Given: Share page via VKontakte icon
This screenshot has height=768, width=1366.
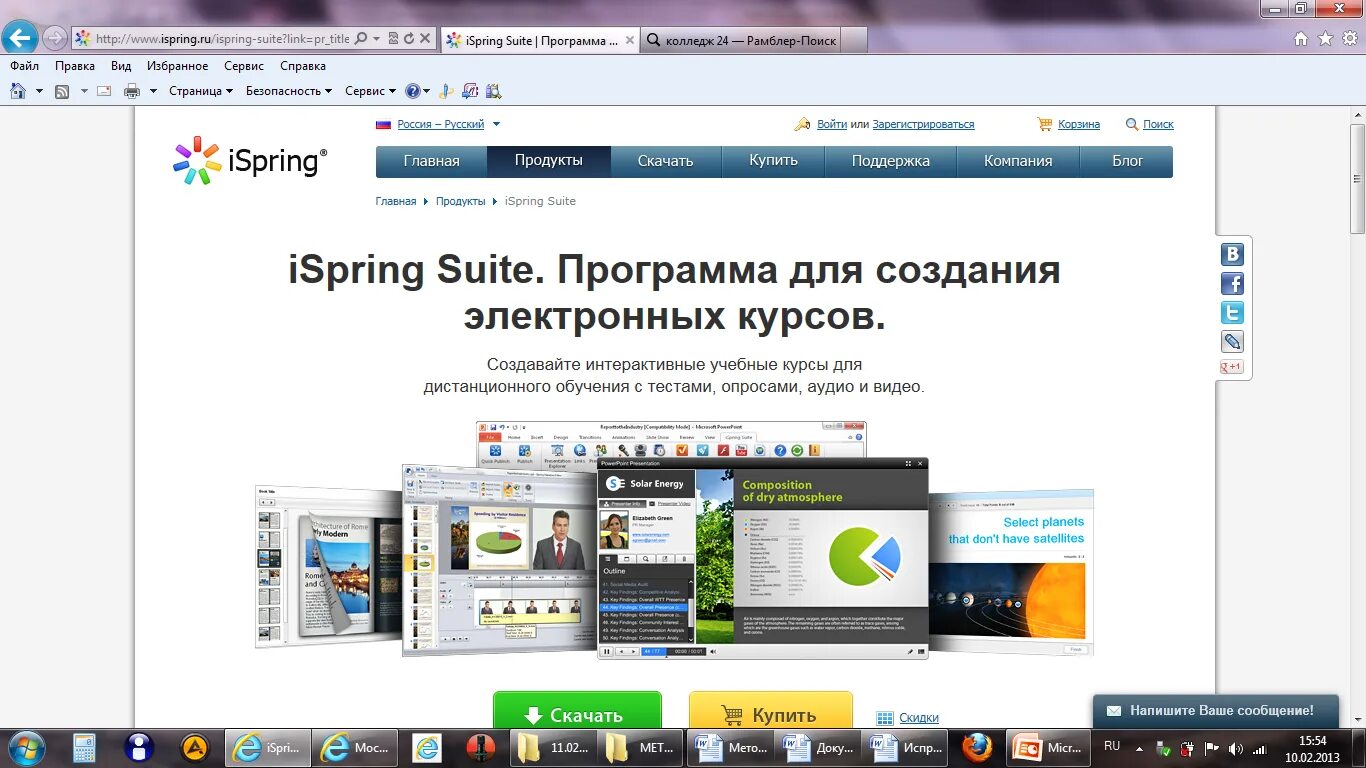Looking at the screenshot, I should (1233, 254).
